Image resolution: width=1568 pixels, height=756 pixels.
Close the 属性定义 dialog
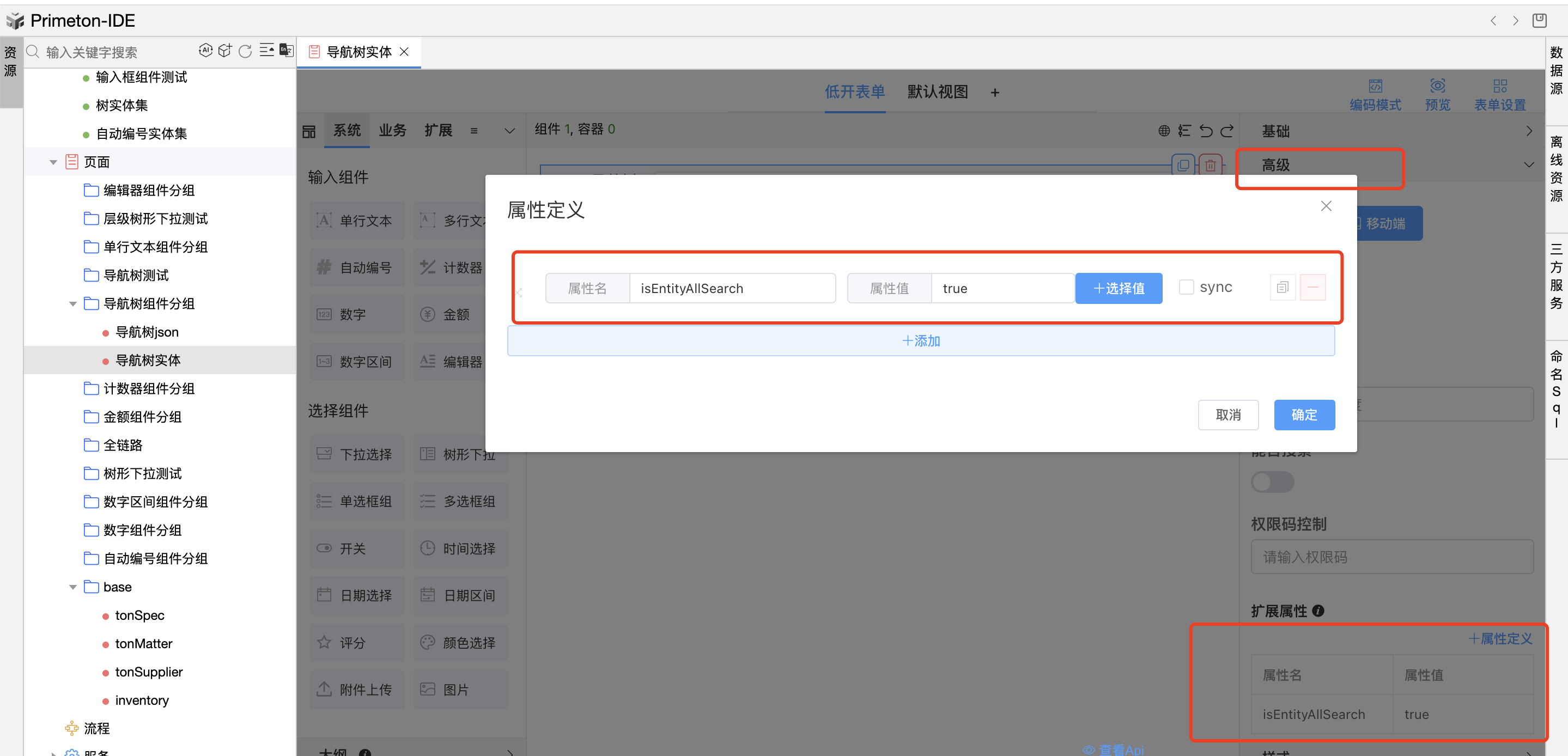[1326, 206]
